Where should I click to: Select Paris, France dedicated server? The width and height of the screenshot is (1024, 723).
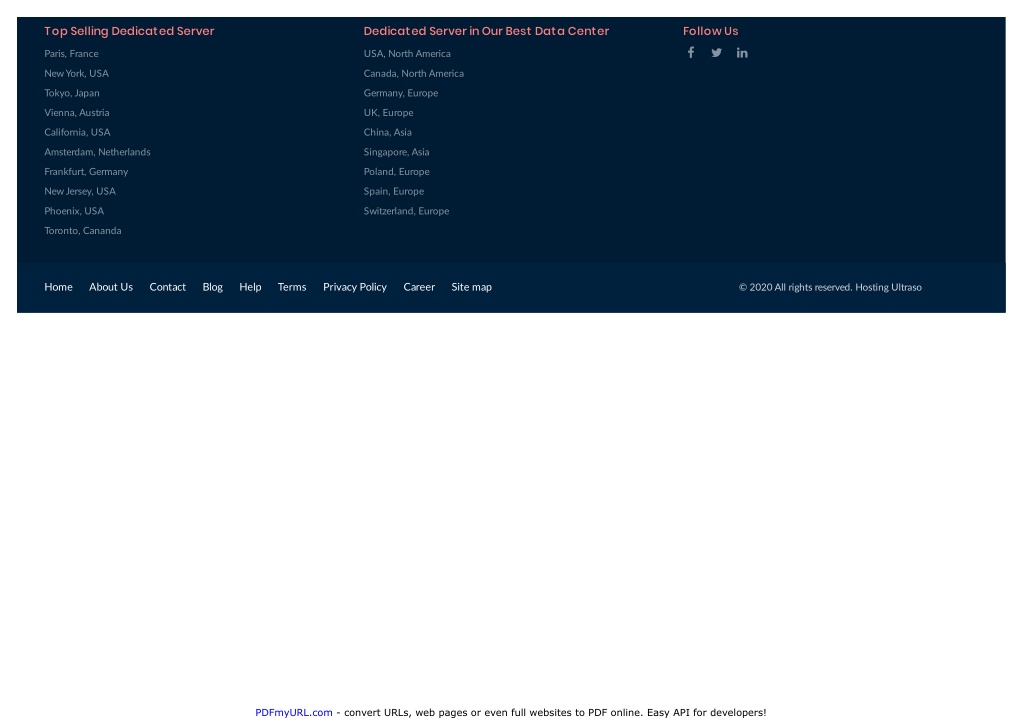[x=71, y=54]
